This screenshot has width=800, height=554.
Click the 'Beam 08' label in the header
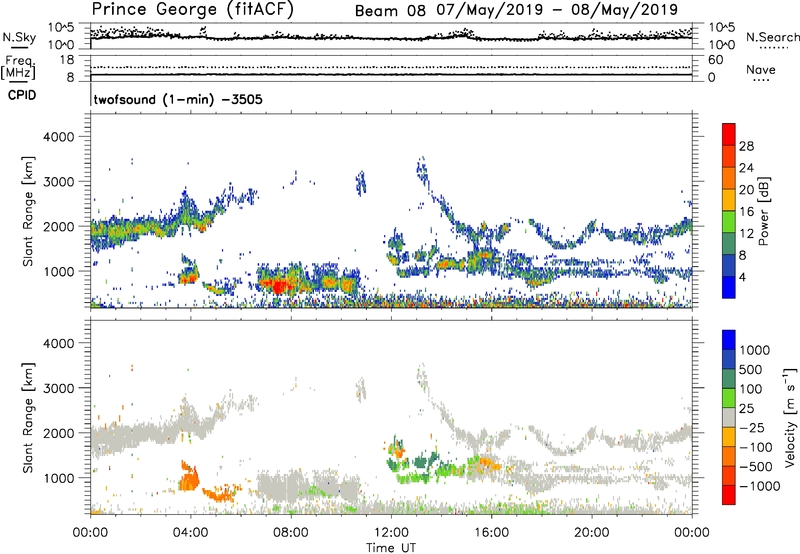pos(390,11)
